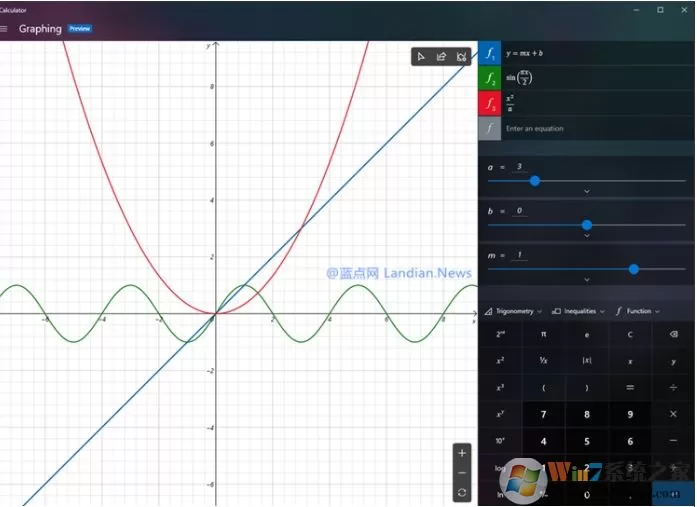697x507 pixels.
Task: Click the 2nd function shift key
Action: tap(501, 334)
